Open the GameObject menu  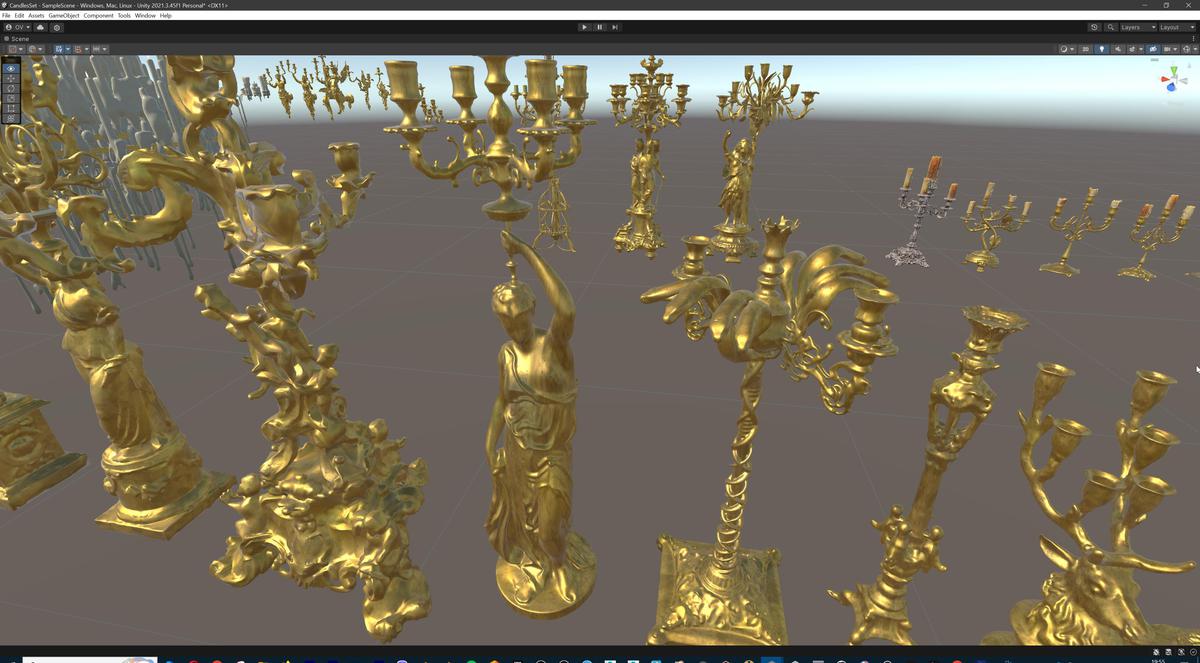click(63, 15)
